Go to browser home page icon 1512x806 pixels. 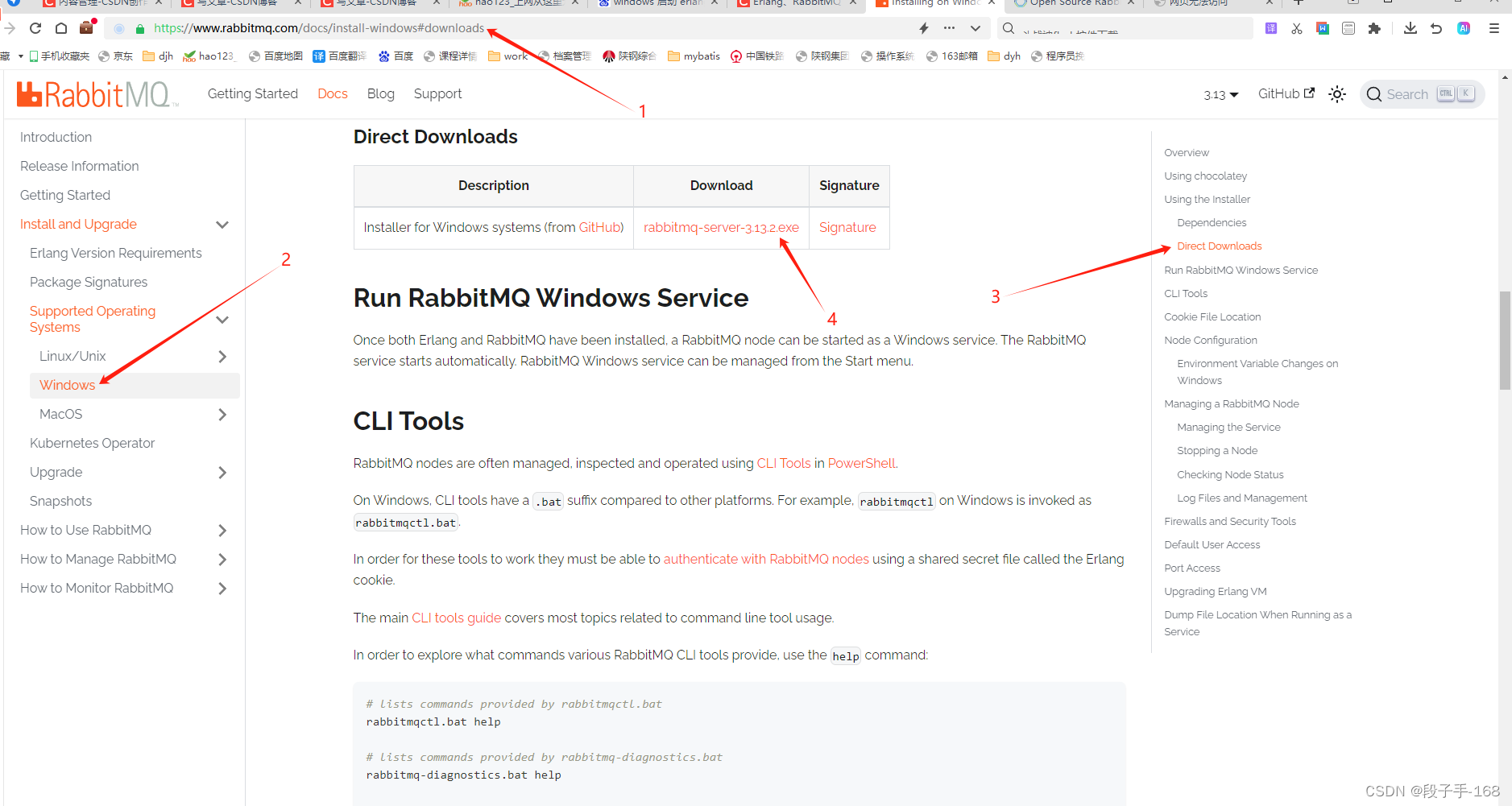pos(61,28)
